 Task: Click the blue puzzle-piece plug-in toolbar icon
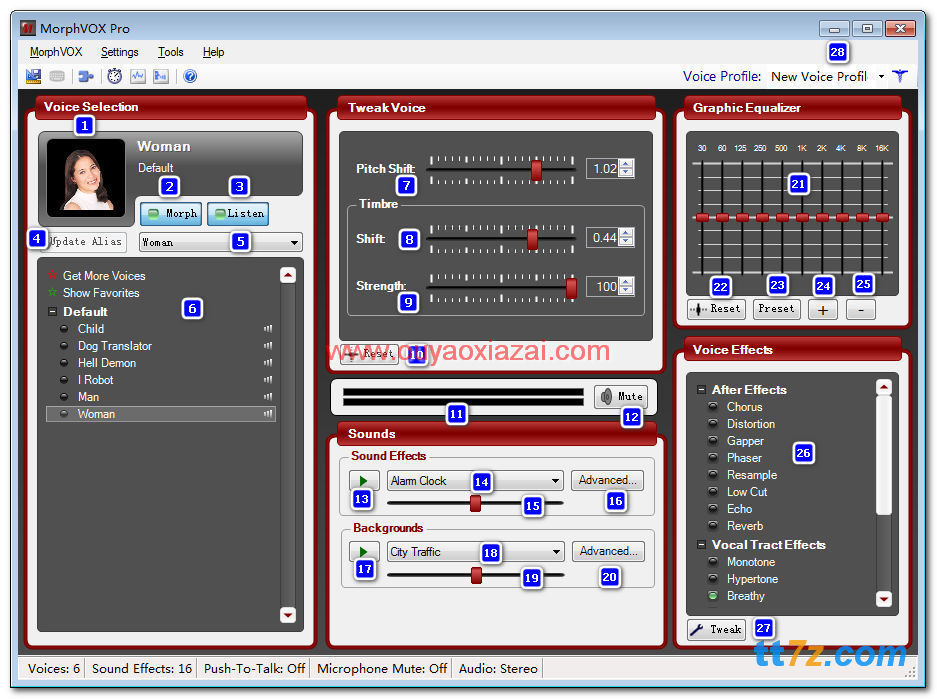(x=86, y=76)
